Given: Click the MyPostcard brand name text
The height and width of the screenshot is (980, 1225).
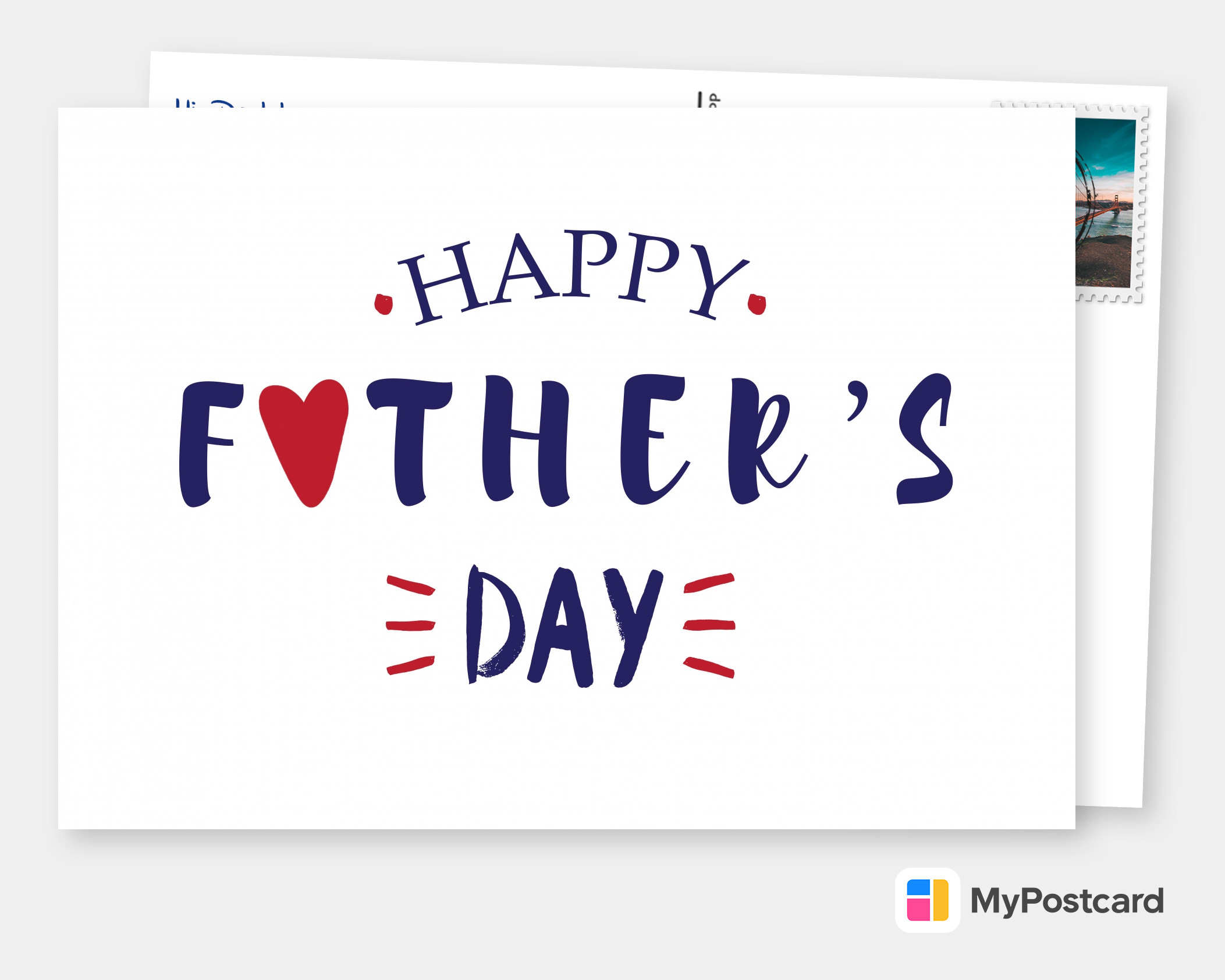Looking at the screenshot, I should [x=1067, y=901].
